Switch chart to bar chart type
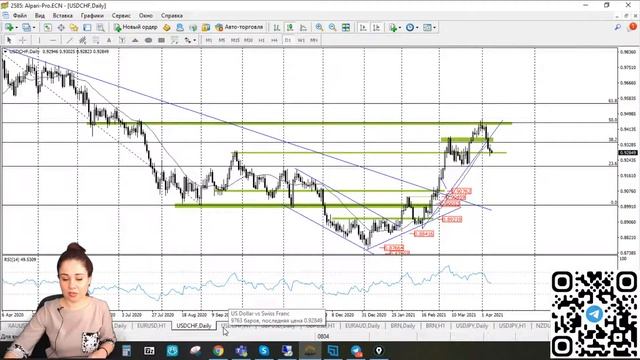This screenshot has width=640, height=360. pyautogui.click(x=277, y=27)
